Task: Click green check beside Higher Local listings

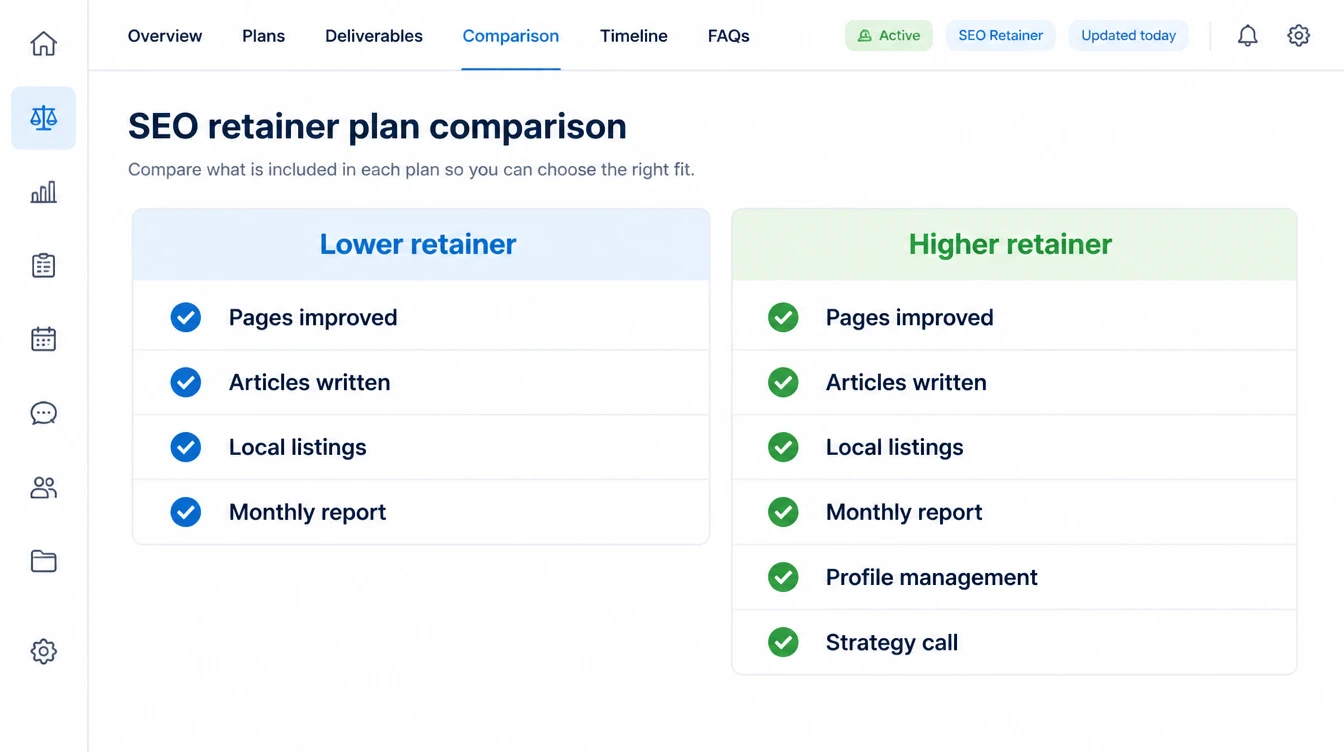Action: point(783,447)
